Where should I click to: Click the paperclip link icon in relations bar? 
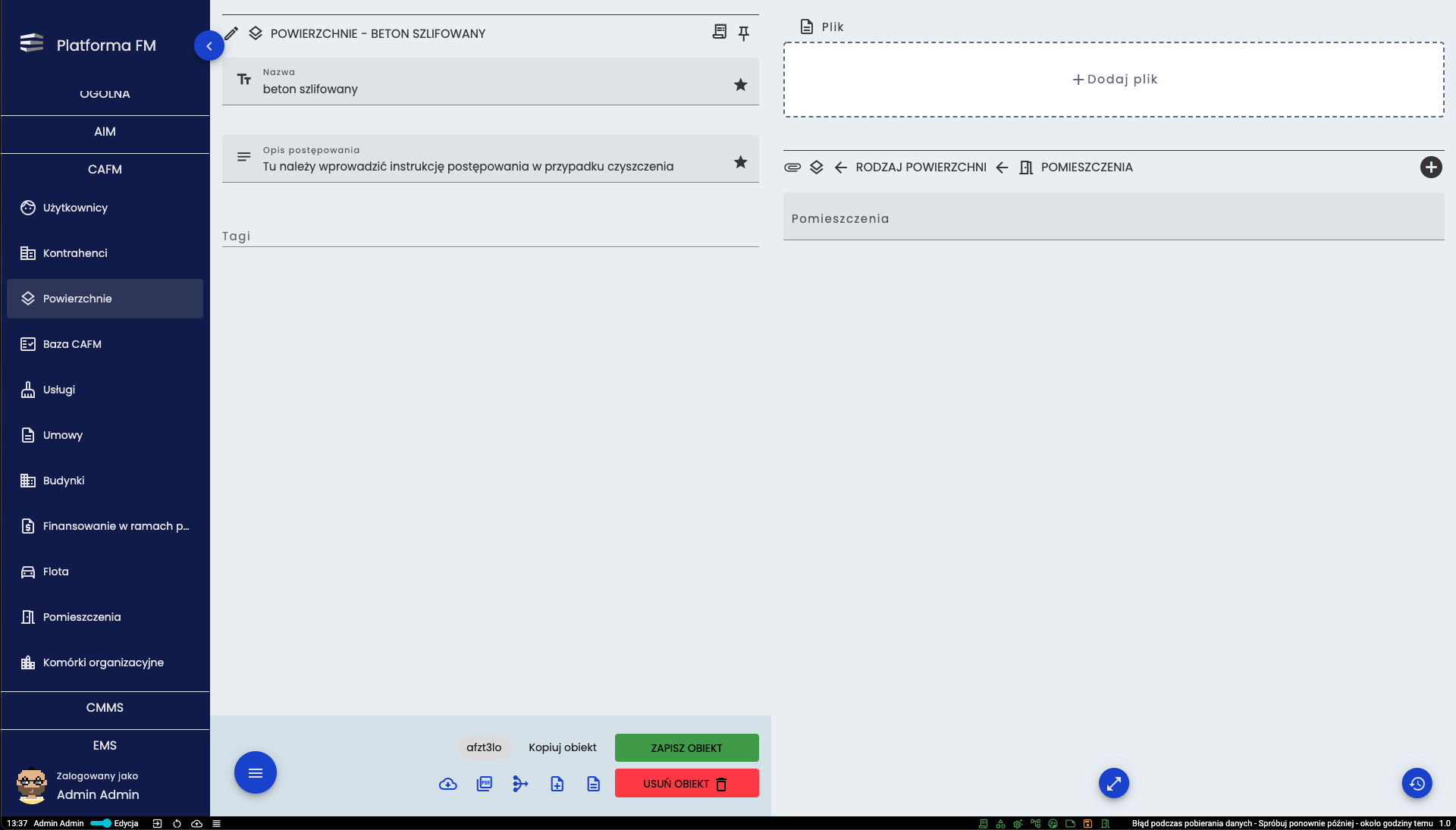[792, 168]
